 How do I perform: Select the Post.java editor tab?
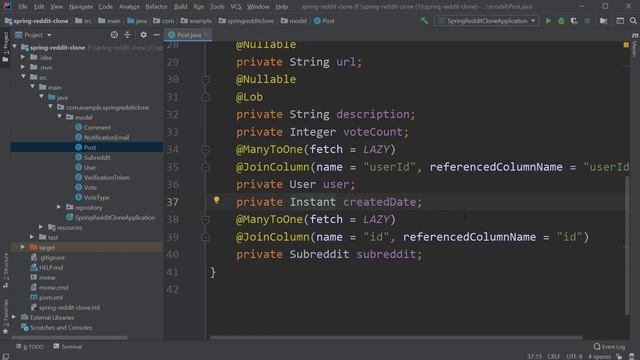coord(188,35)
